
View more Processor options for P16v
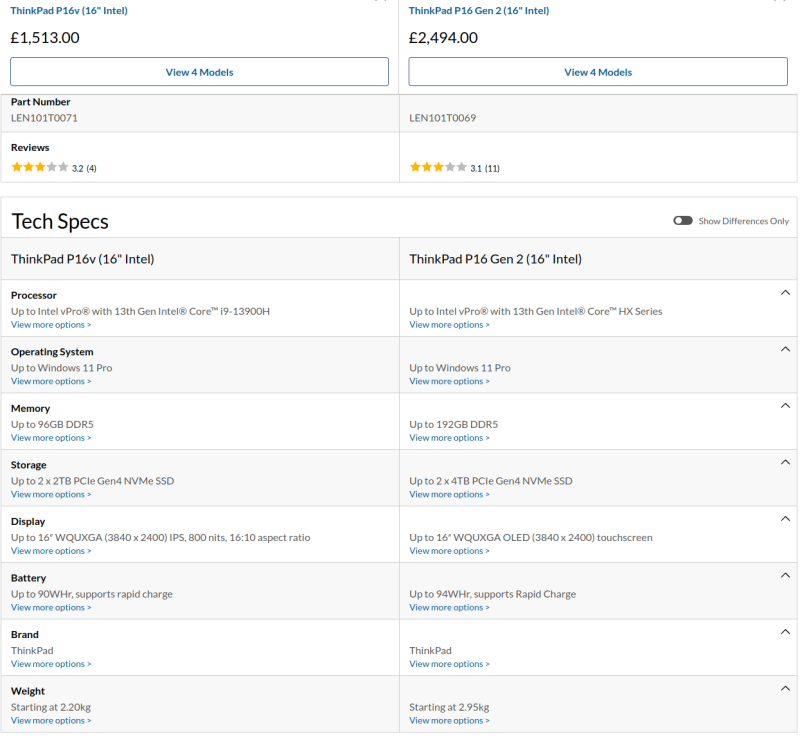click(51, 325)
